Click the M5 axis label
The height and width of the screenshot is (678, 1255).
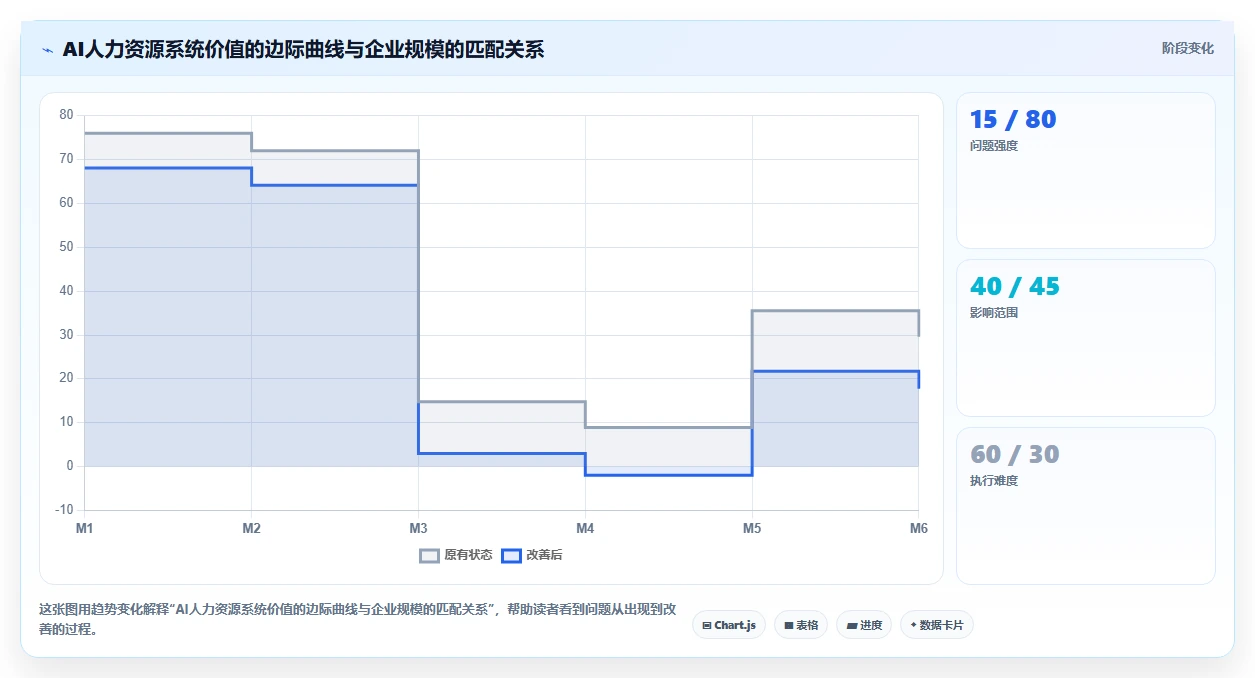click(752, 528)
